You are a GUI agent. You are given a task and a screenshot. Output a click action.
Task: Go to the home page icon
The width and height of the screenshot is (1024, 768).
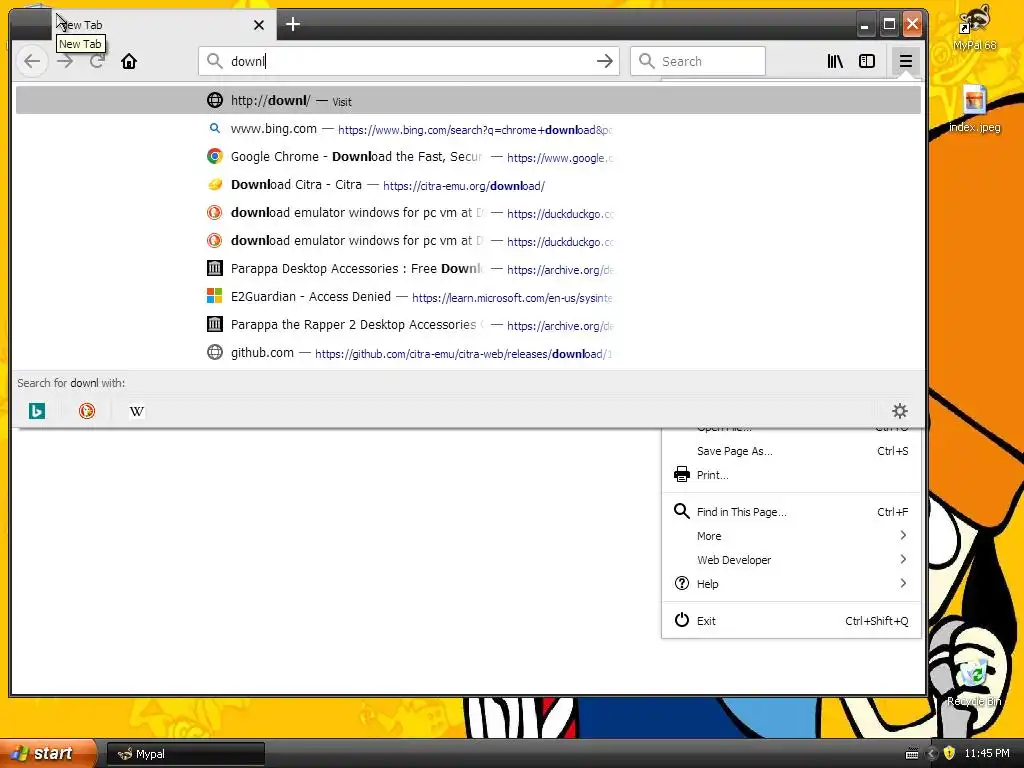coord(129,61)
